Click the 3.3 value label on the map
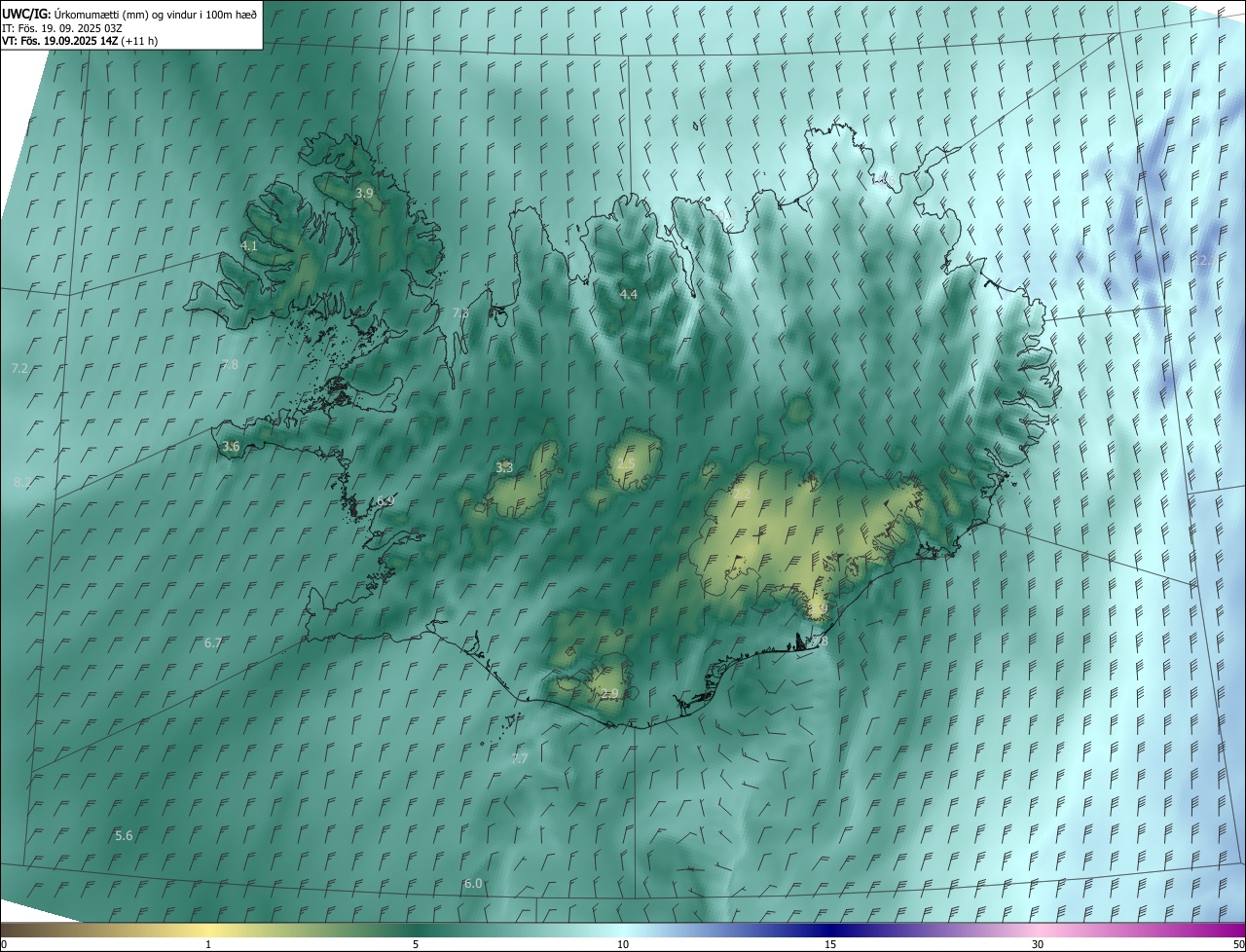Image resolution: width=1246 pixels, height=952 pixels. click(504, 468)
